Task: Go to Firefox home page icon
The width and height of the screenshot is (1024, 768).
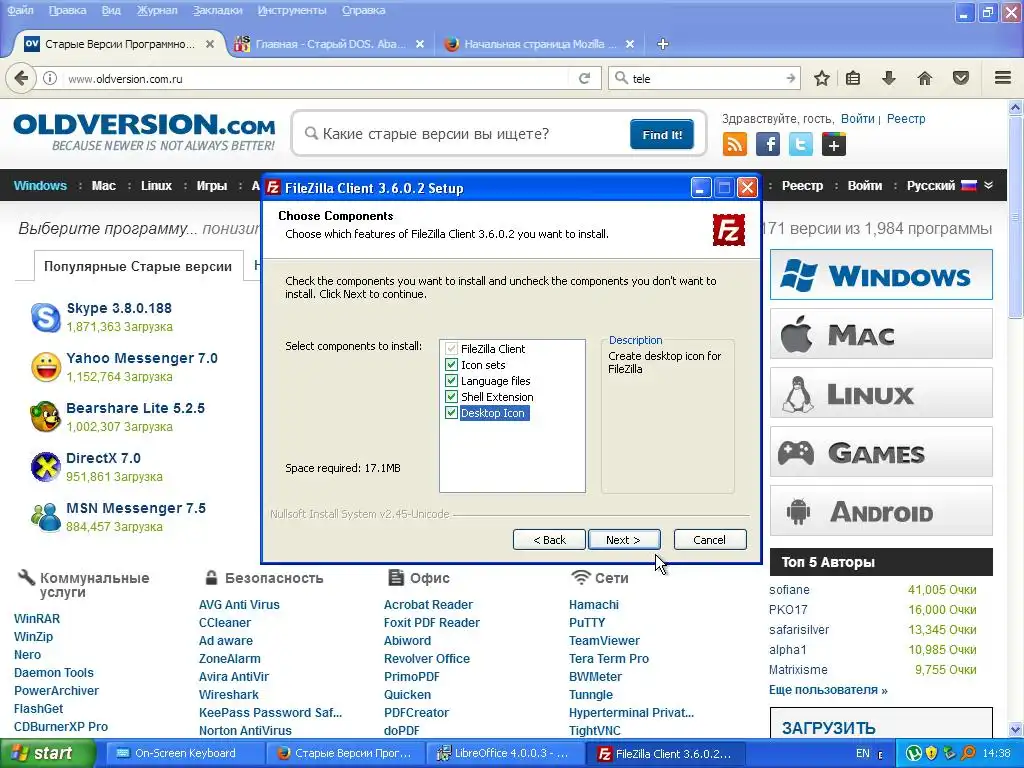Action: [x=925, y=78]
